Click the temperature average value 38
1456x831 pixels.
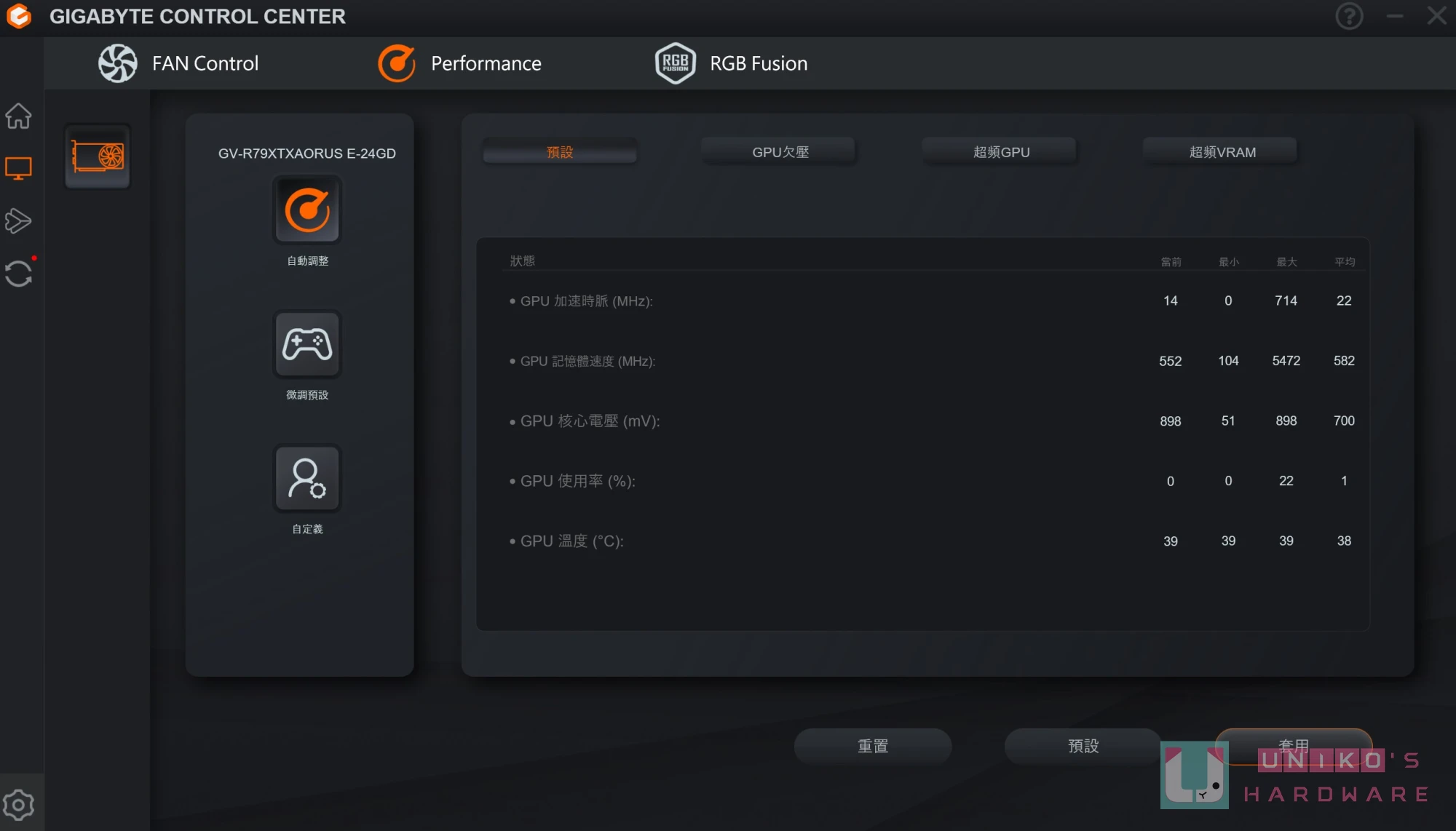[1344, 541]
